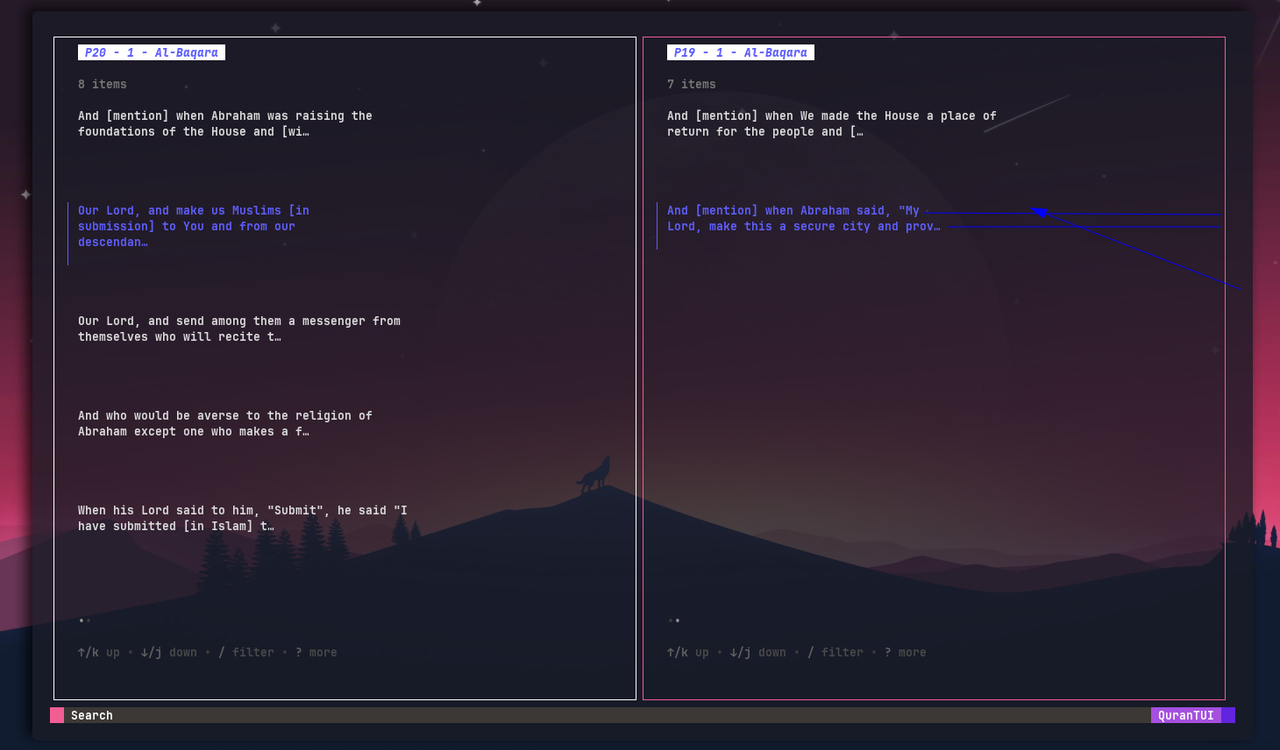
Task: Click the '? more' hint in the P20 panel
Action: click(x=316, y=652)
